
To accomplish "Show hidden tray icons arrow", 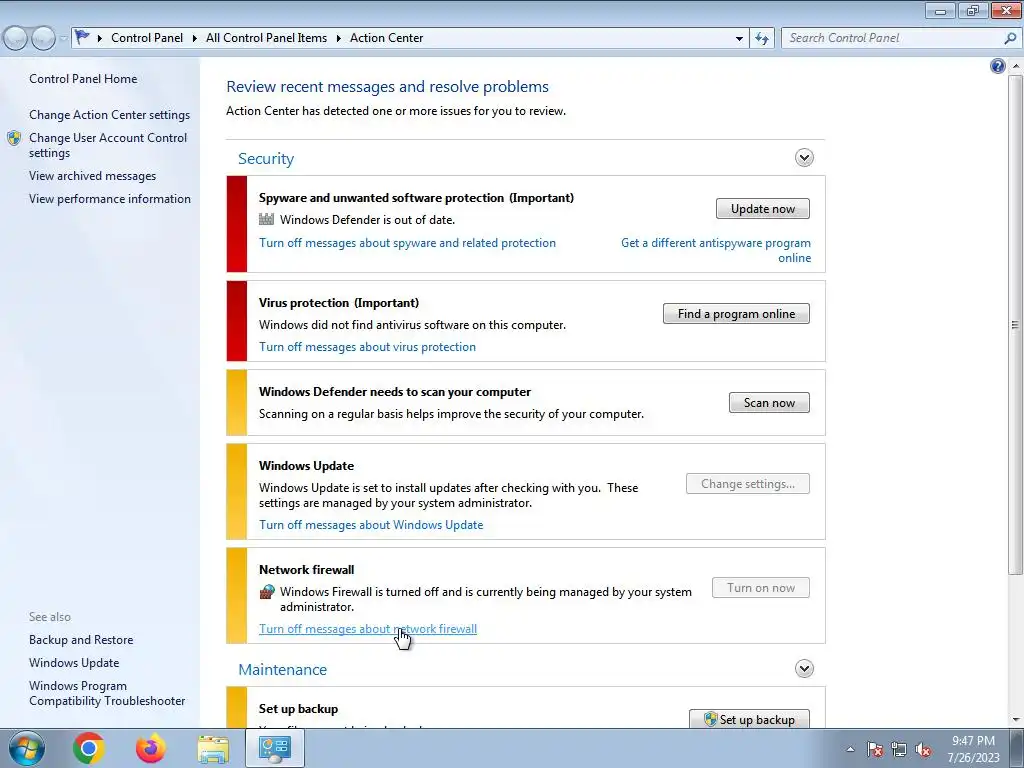I will (850, 749).
